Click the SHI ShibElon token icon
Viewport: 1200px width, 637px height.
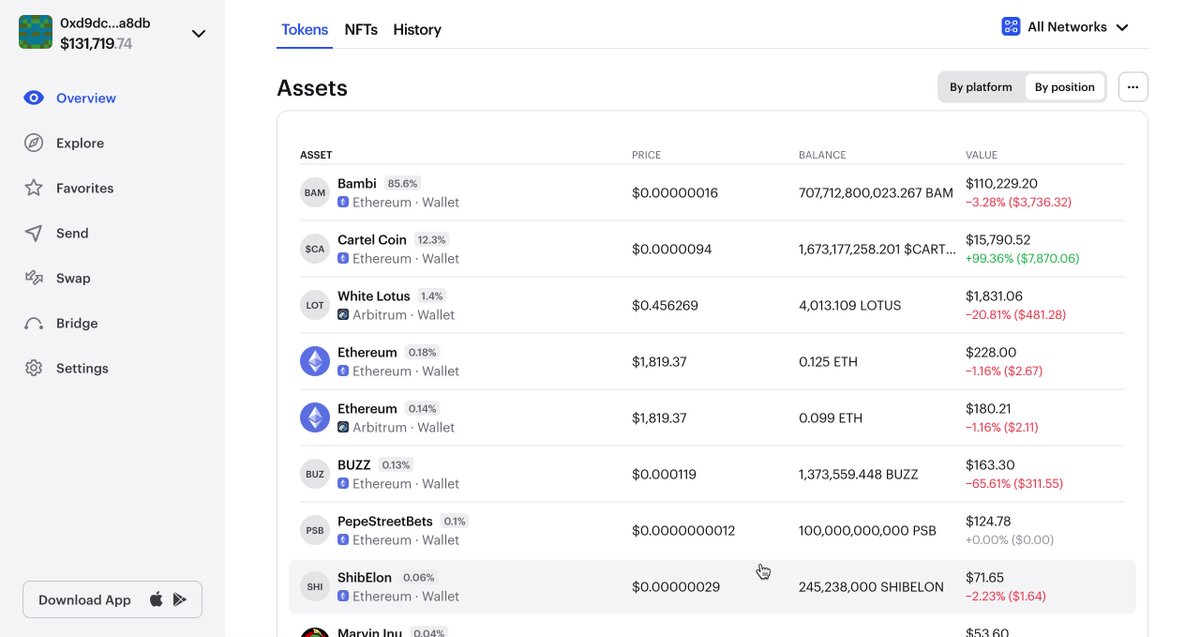(x=315, y=587)
